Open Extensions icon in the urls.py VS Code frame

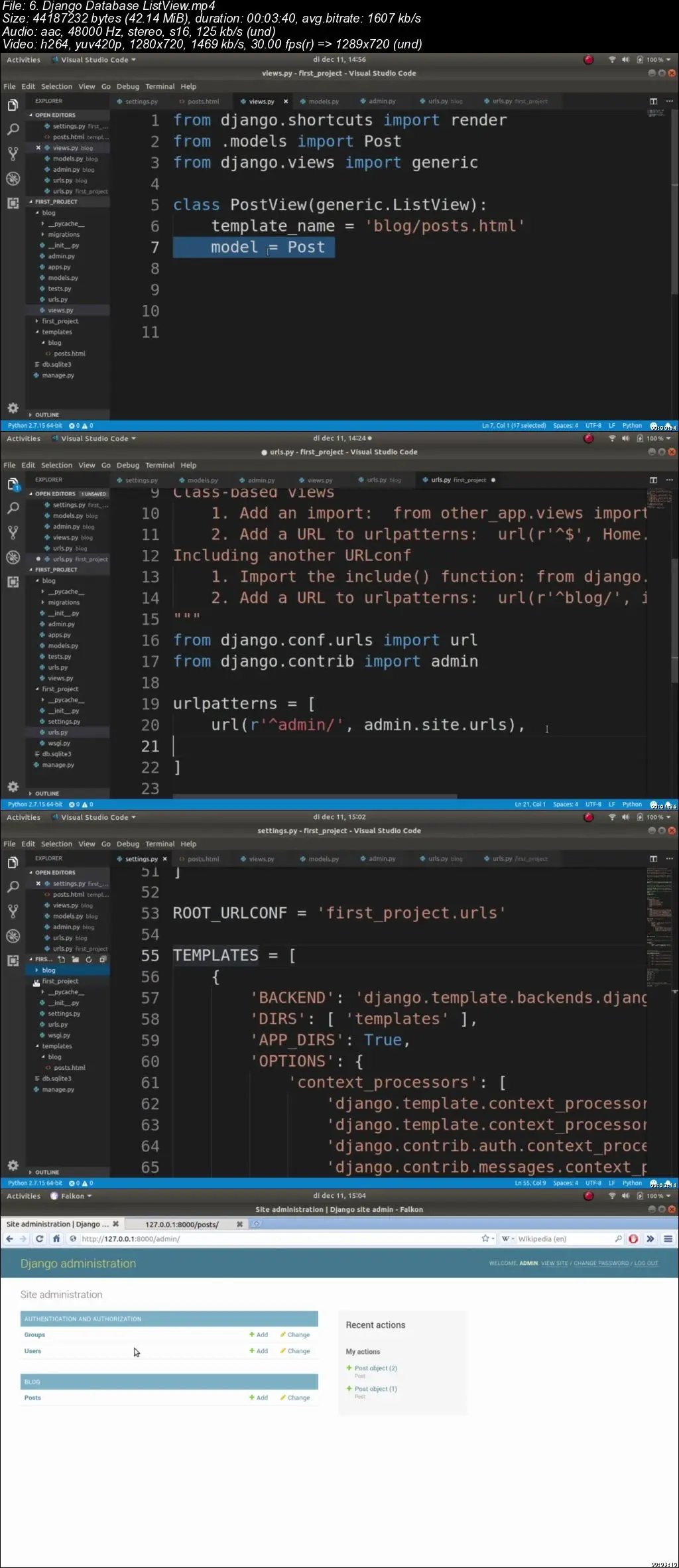click(13, 582)
